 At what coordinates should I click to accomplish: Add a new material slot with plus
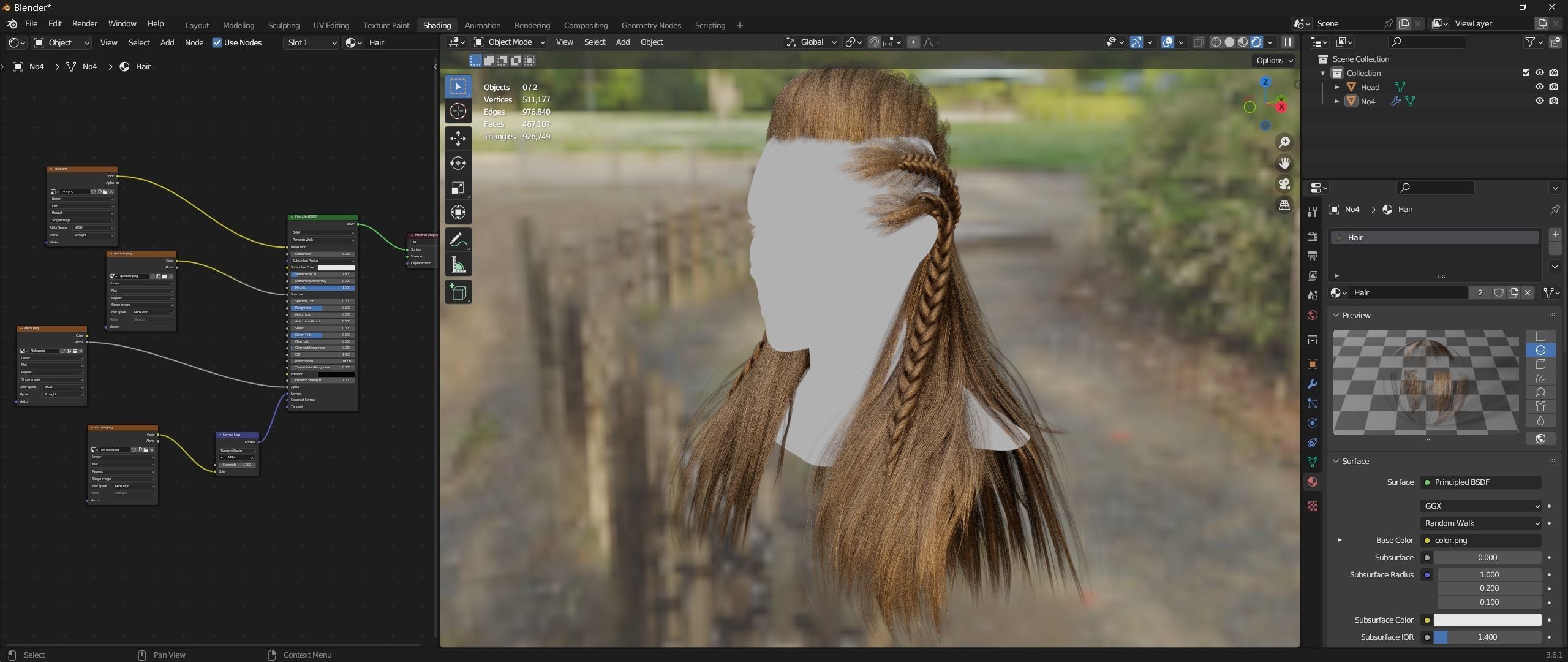tap(1555, 234)
